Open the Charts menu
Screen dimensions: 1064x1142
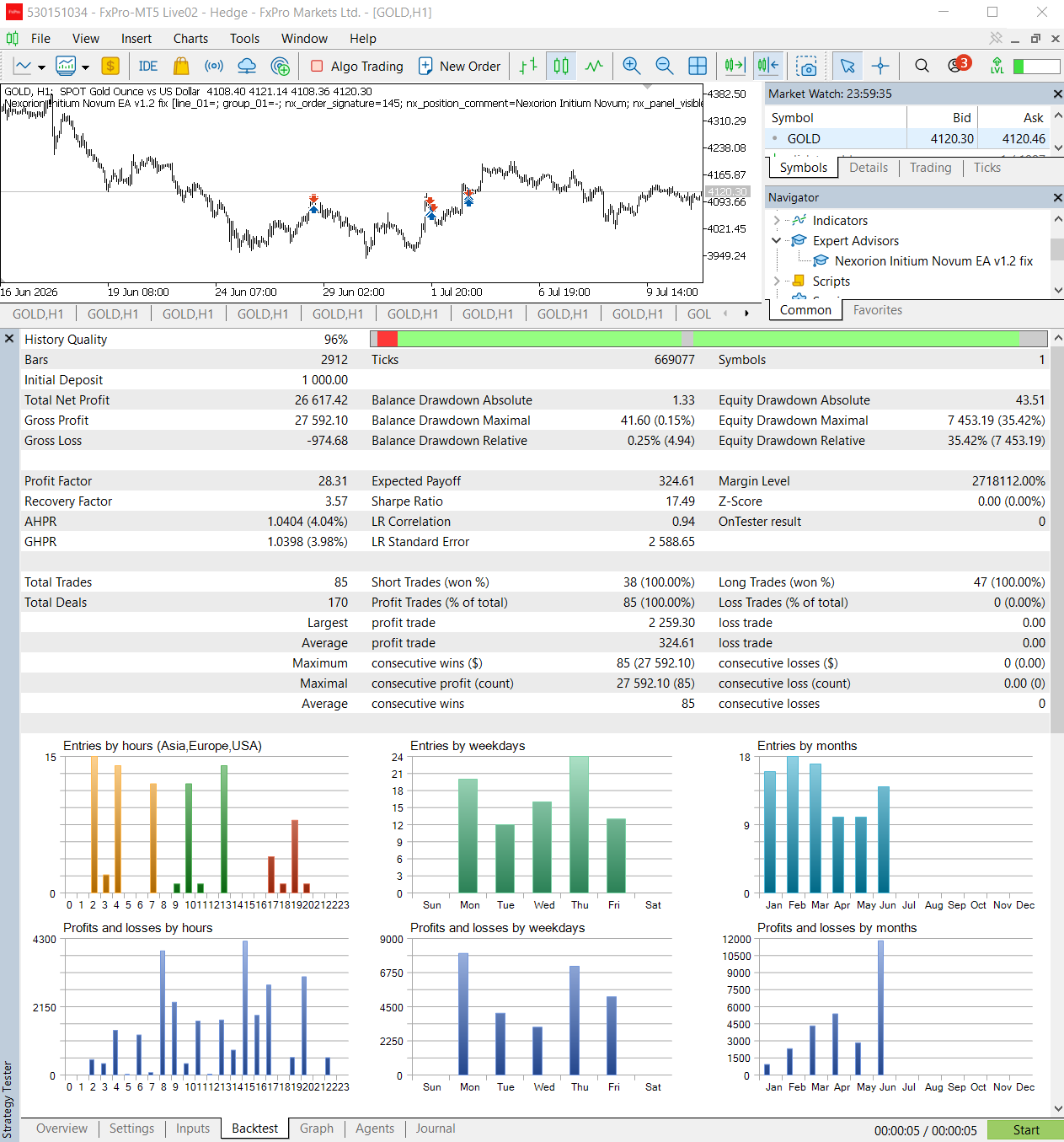pyautogui.click(x=191, y=39)
